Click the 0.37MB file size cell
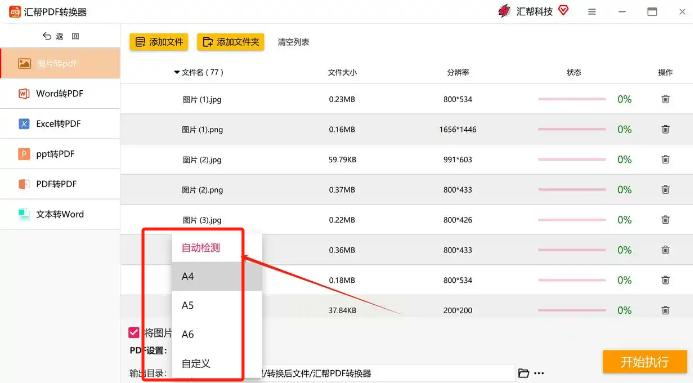The width and height of the screenshot is (693, 383). [342, 190]
